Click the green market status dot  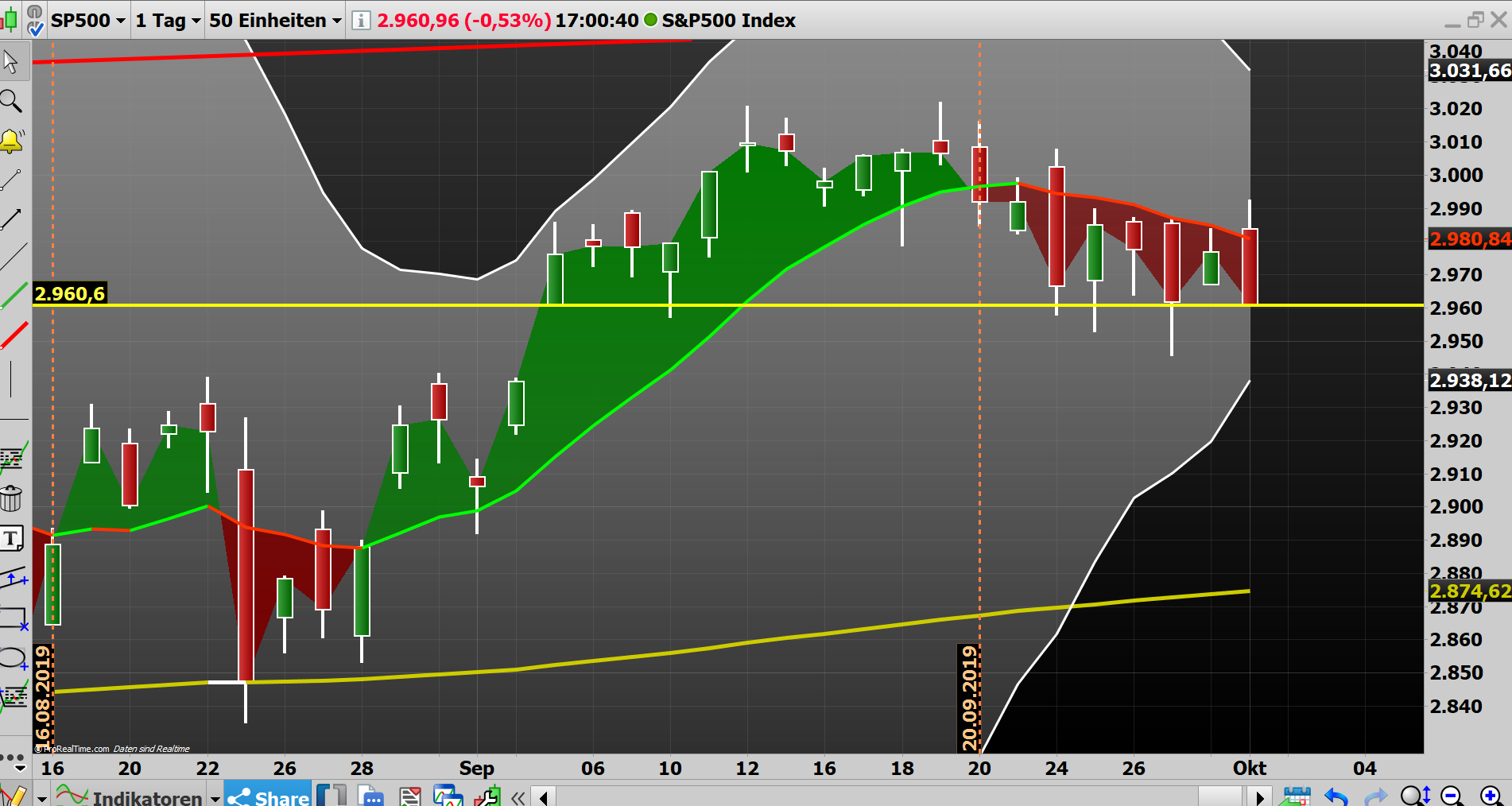click(650, 20)
